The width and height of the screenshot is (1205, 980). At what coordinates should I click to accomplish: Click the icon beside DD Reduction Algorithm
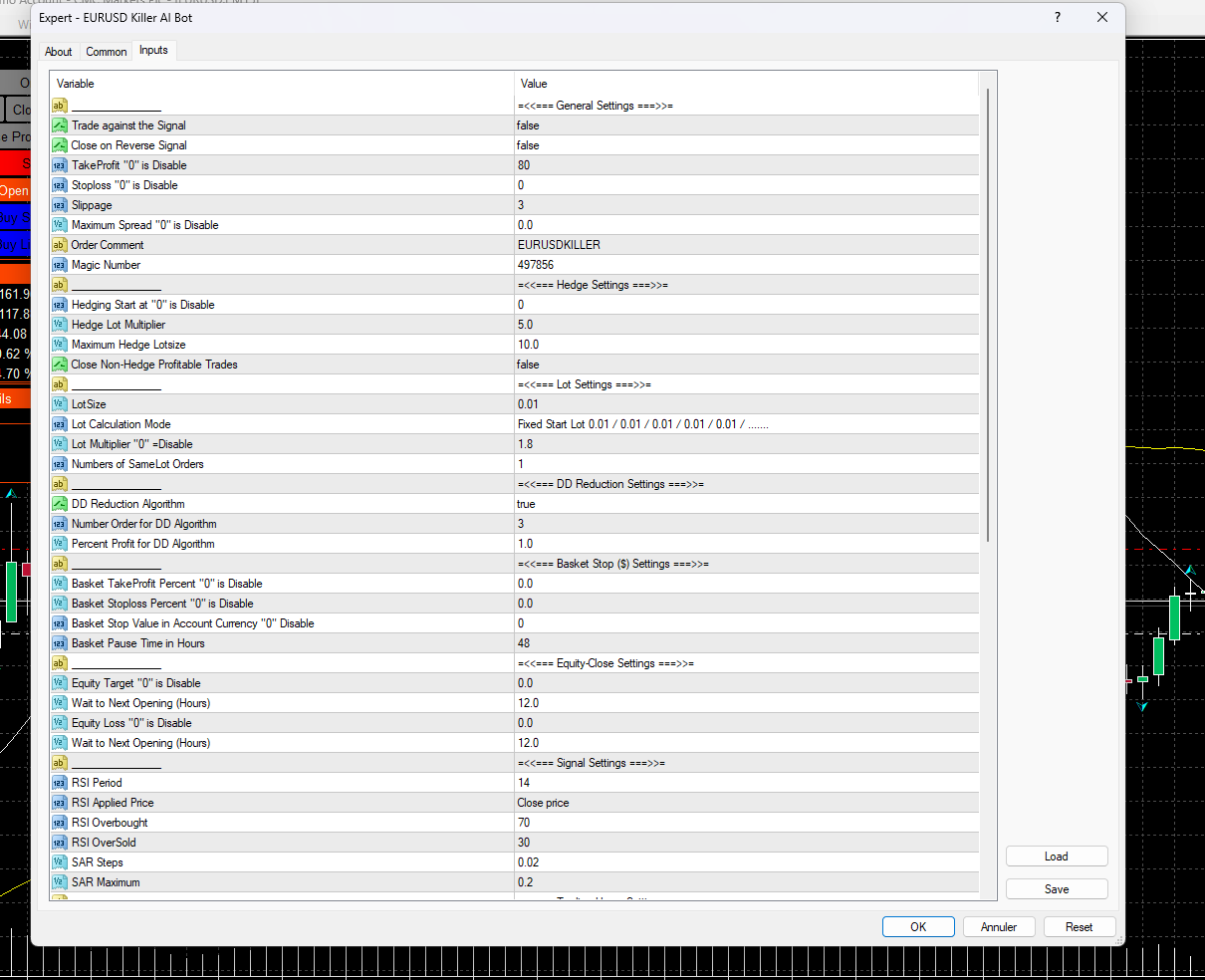tap(60, 504)
